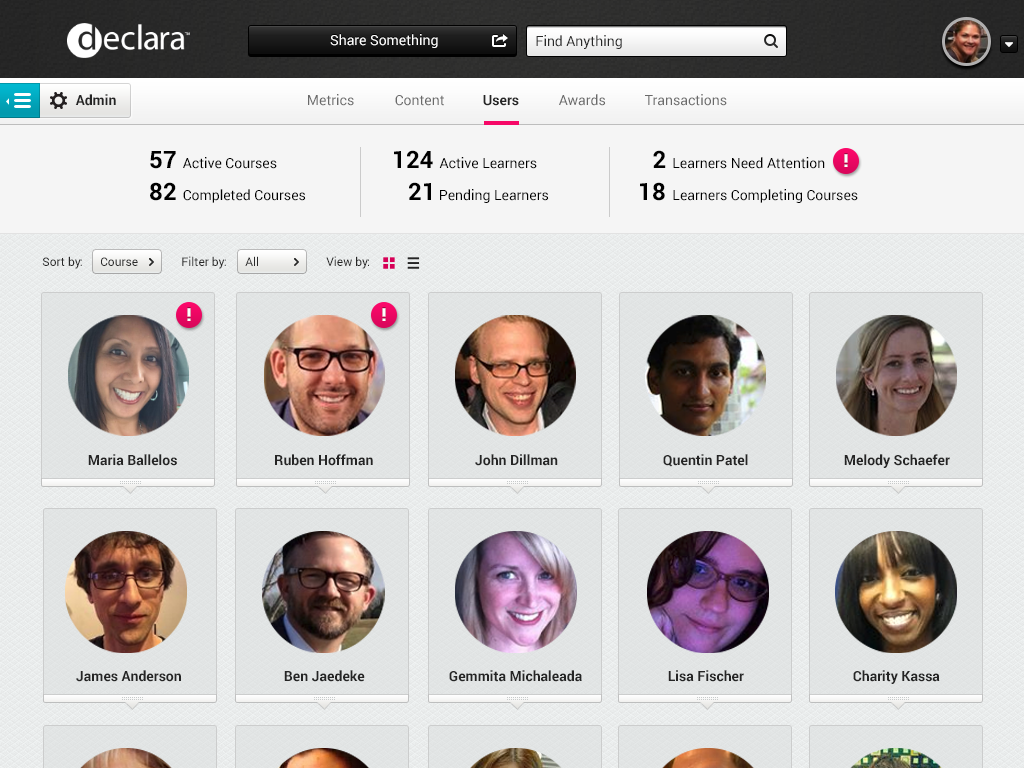Click the Find Anything search field

[x=656, y=41]
